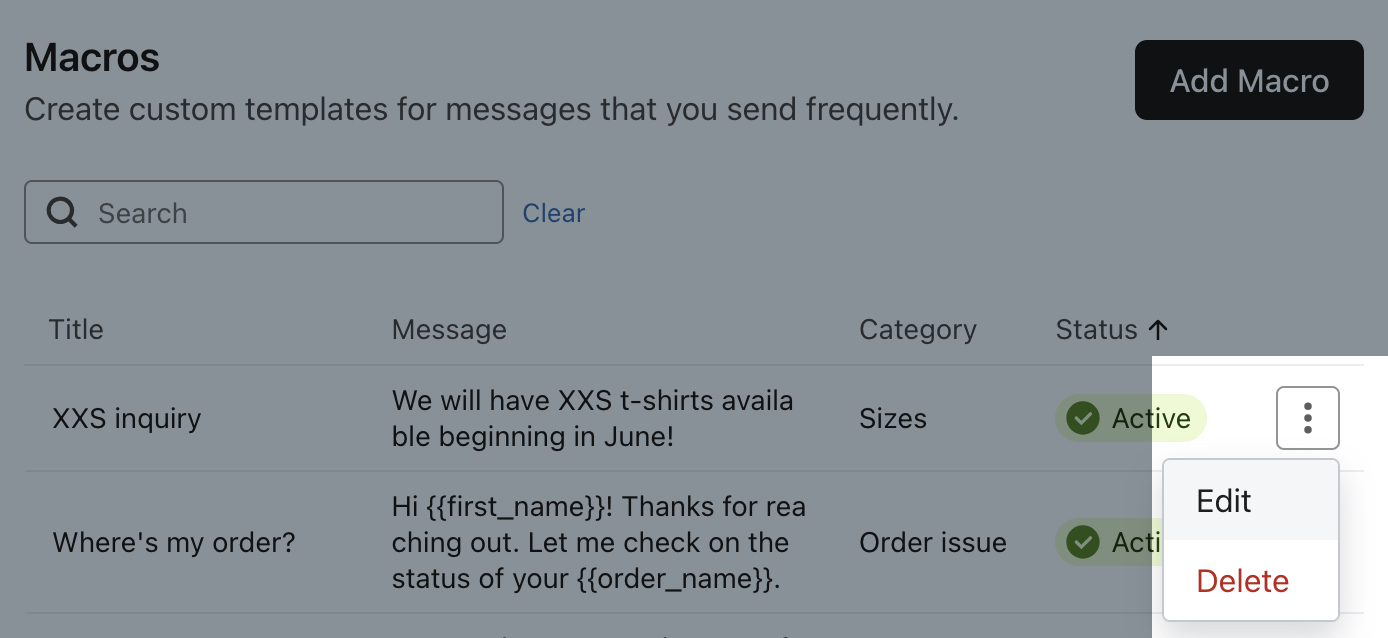This screenshot has height=638, width=1388.
Task: Click the Status column header
Action: [x=1096, y=330]
